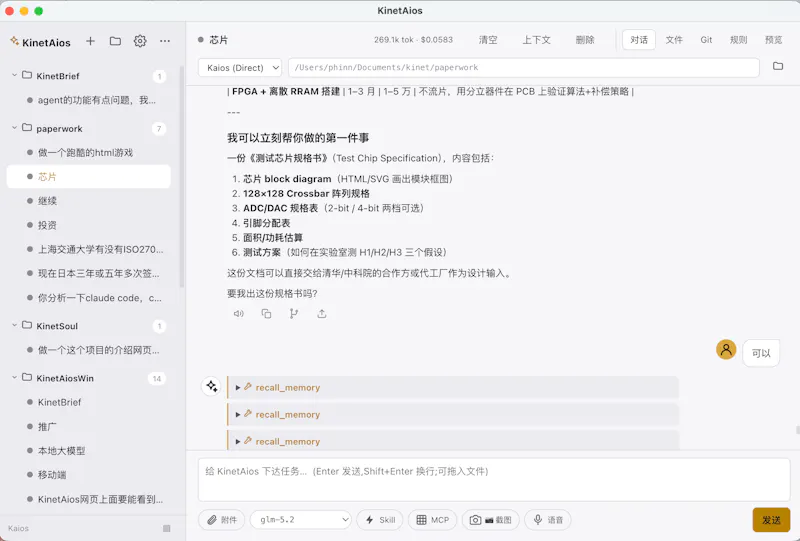Viewport: 800px width, 541px height.
Task: Click the '269.1k tok · $0.0583' usage text
Action: (413, 40)
